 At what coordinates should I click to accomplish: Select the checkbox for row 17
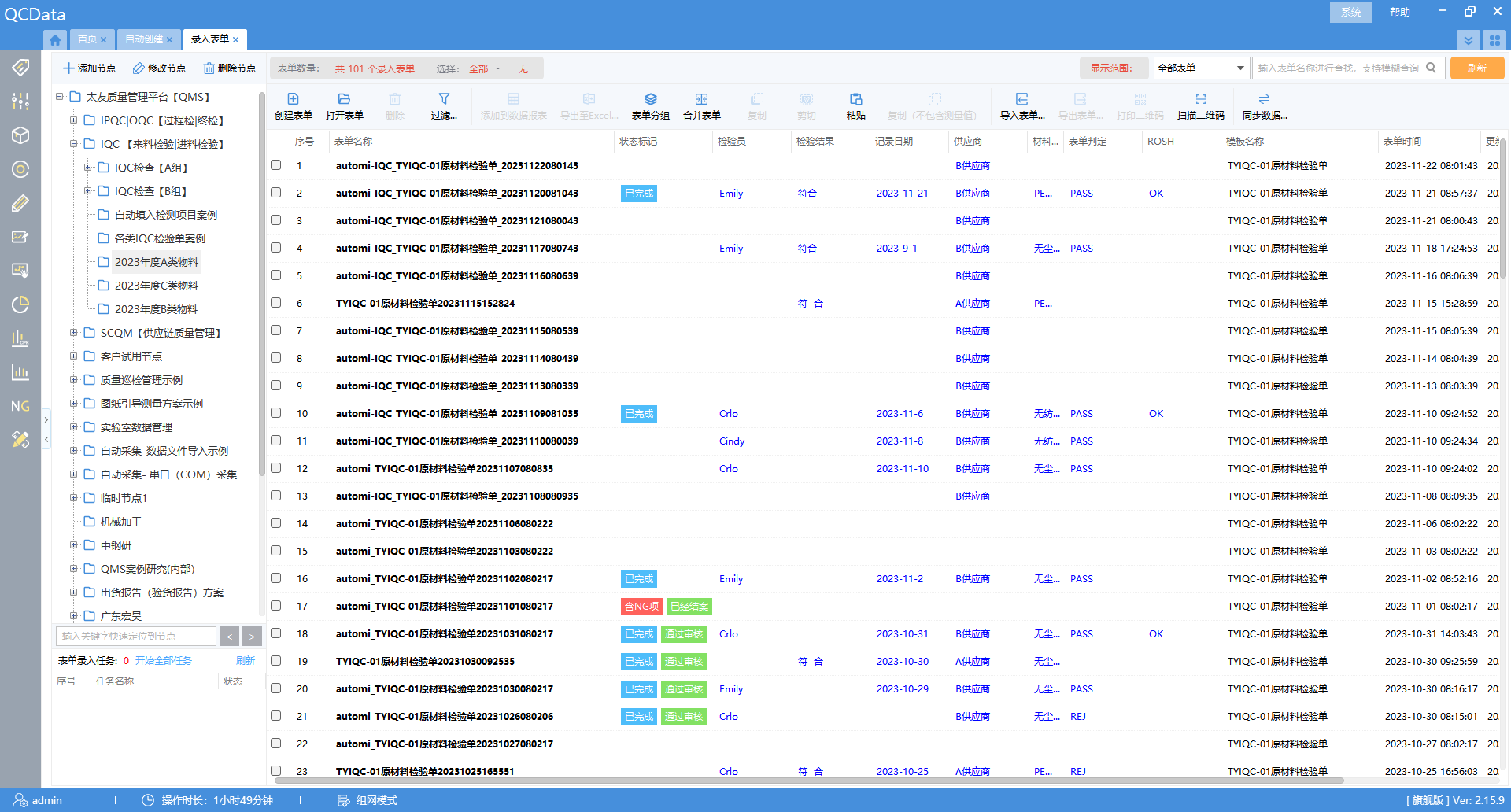(276, 606)
